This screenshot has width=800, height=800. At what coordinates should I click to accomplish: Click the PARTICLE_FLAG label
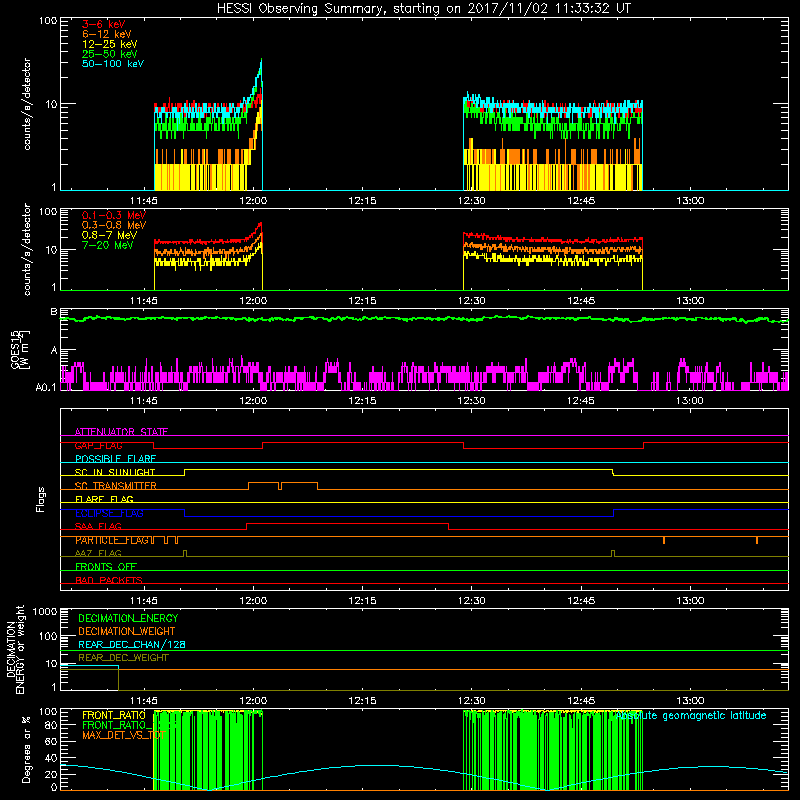pos(112,540)
